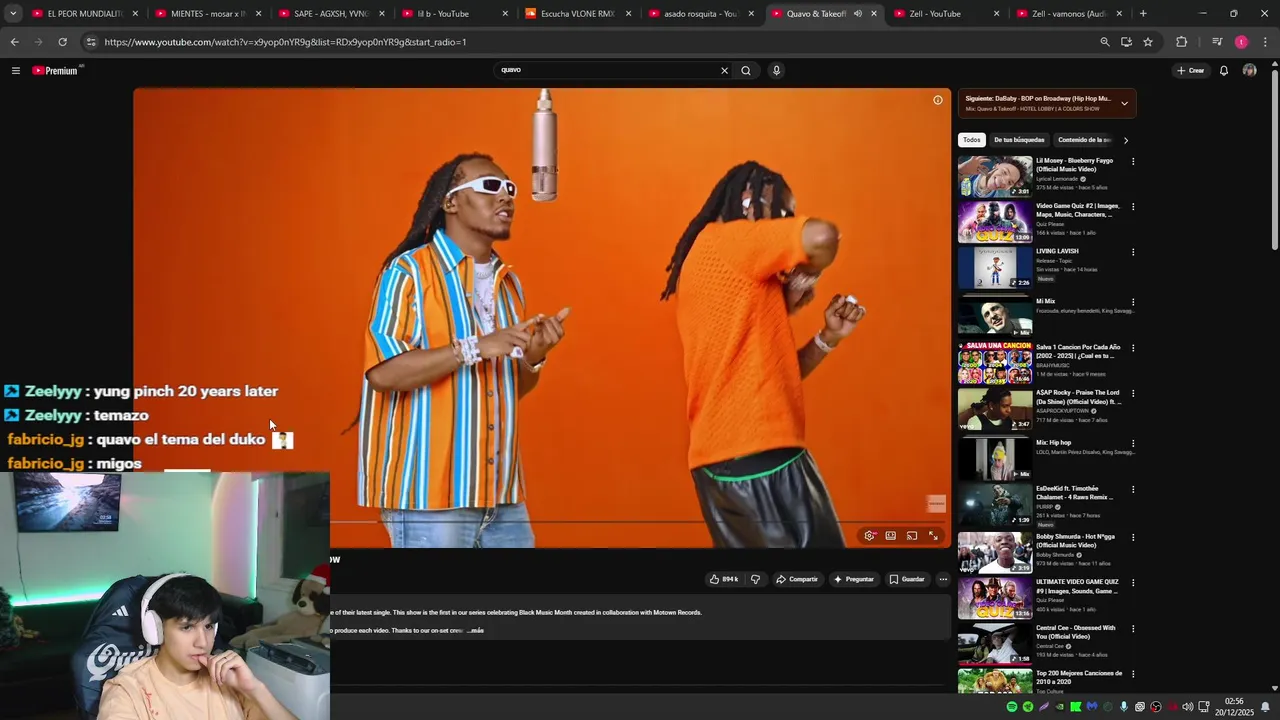The width and height of the screenshot is (1280, 720).
Task: Open ASAP Rocky Praise The Lord video
Action: pos(1078,397)
